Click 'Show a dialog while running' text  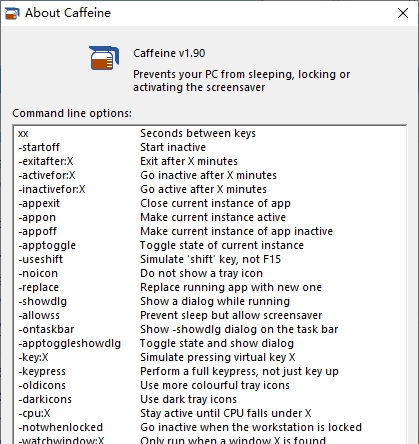pos(215,301)
